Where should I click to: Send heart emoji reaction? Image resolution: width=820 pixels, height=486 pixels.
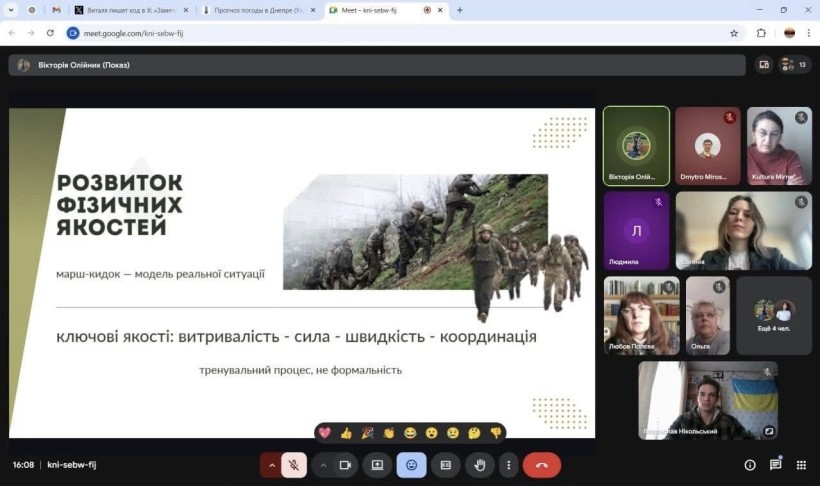point(325,433)
